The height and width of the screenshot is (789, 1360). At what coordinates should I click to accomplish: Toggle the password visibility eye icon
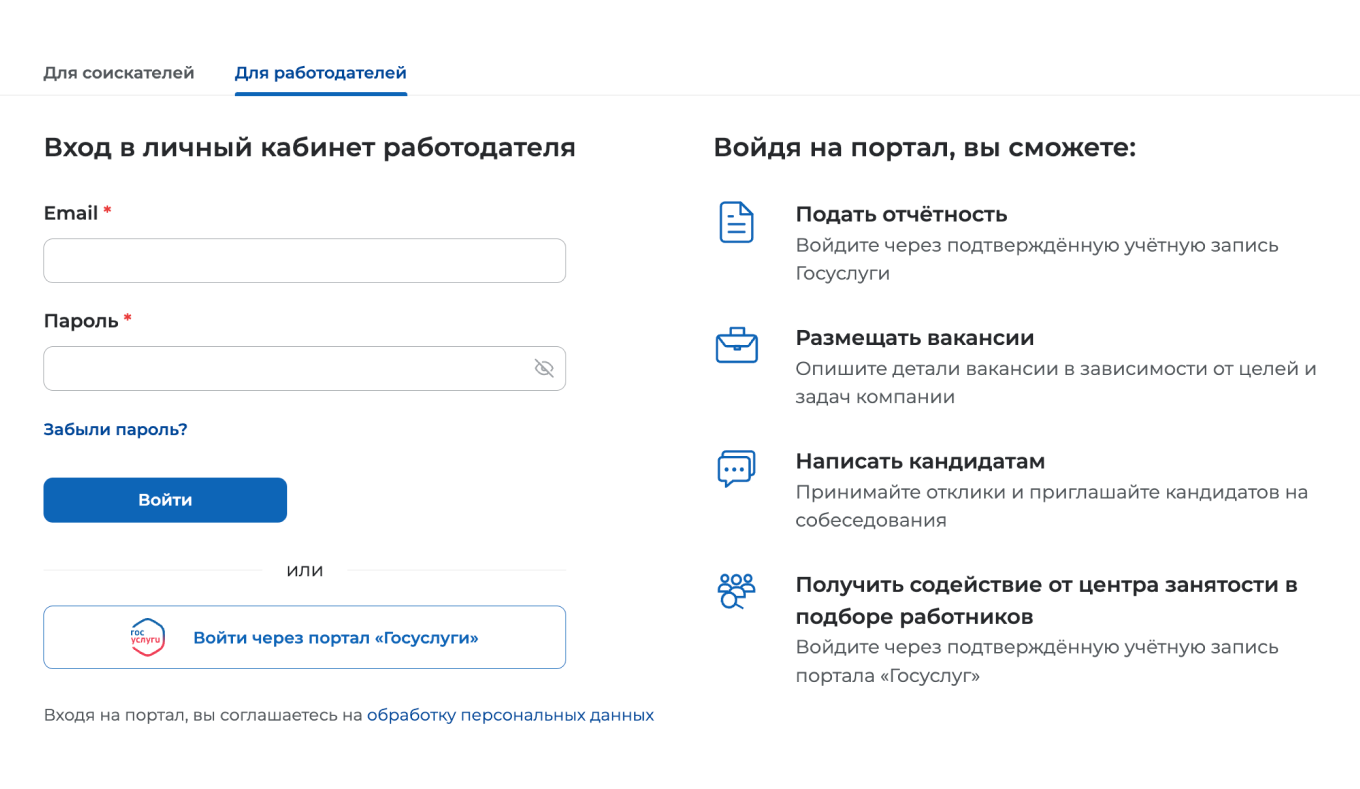coord(544,368)
